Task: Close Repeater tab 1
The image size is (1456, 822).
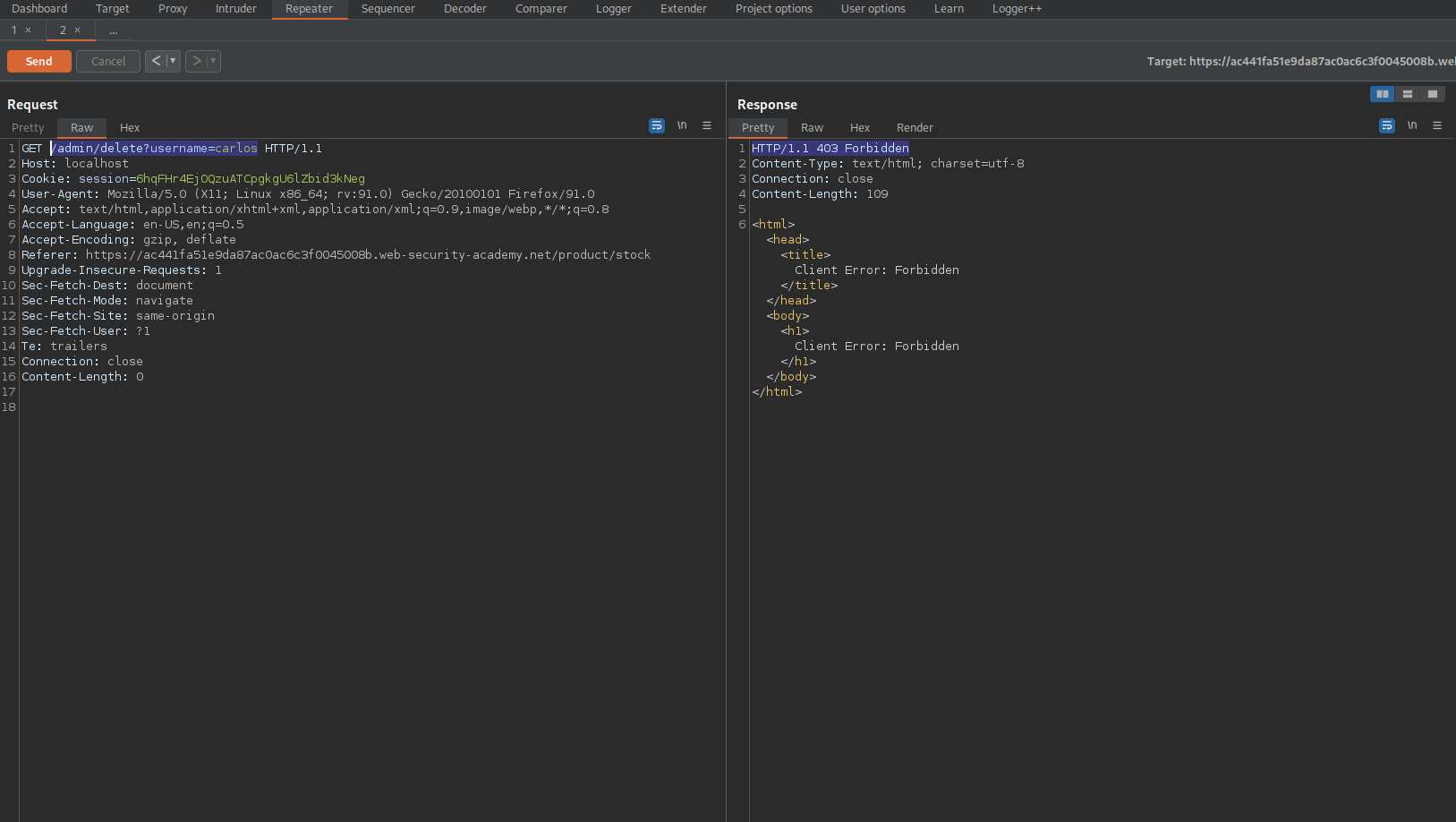Action: point(29,30)
